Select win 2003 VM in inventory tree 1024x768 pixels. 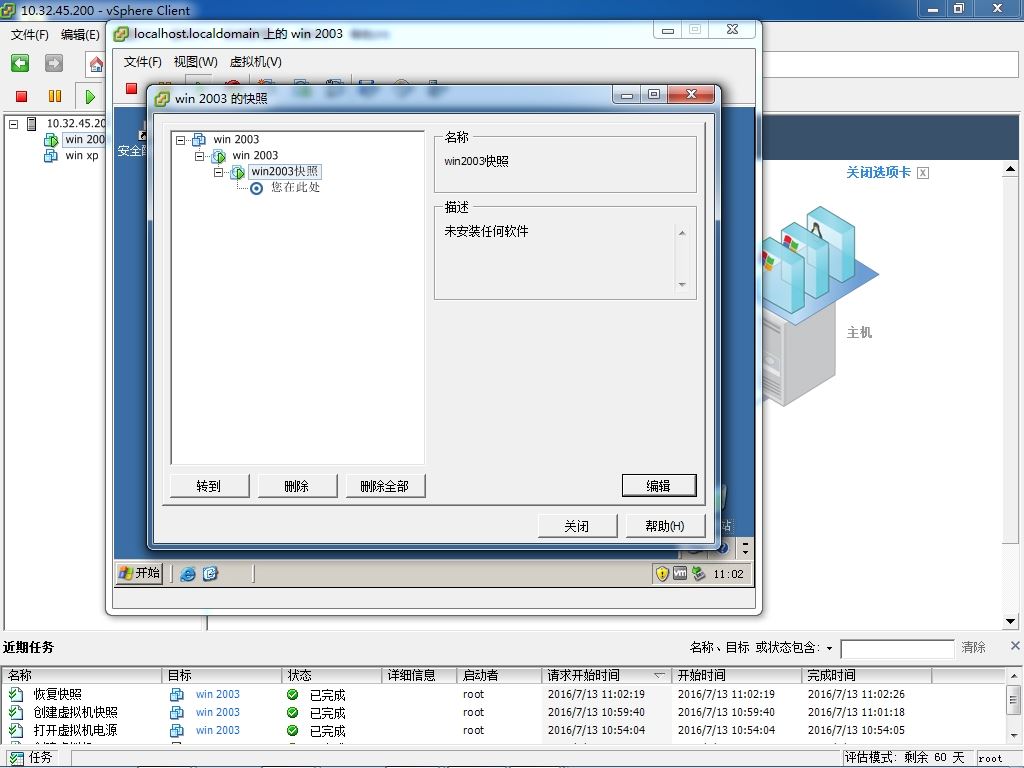(84, 139)
